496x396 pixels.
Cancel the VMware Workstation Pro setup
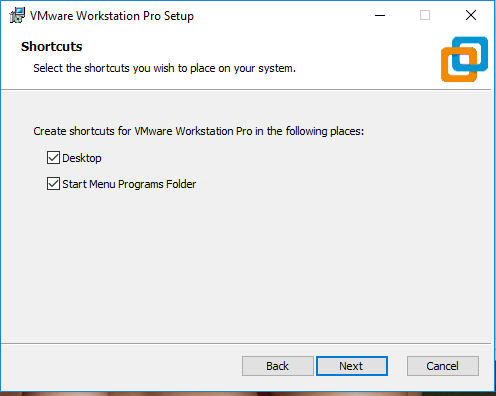point(443,366)
